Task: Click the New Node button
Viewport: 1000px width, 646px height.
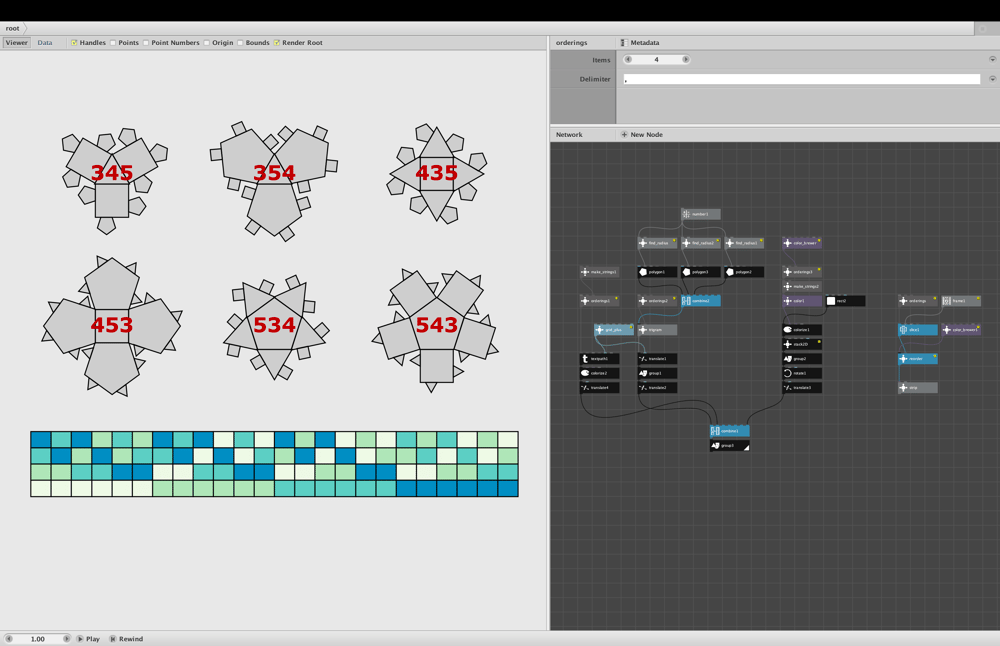Action: coord(642,135)
